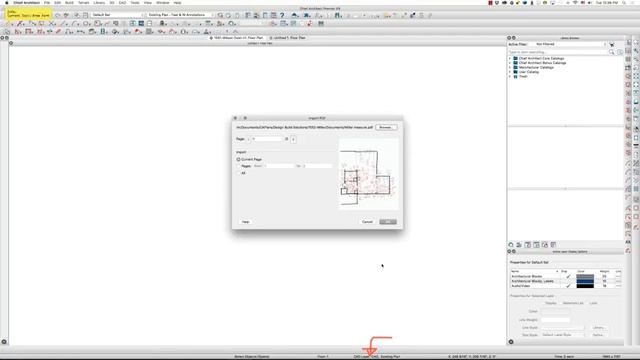Click Audio/Video layer color swatch
Screen dimensions: 640x360
point(585,286)
